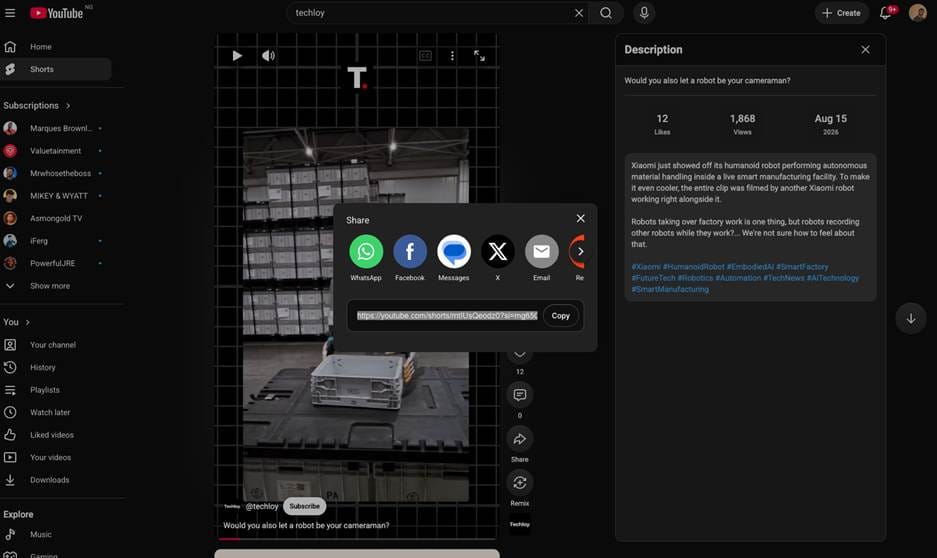This screenshot has width=937, height=558.
Task: Share via Email
Action: [x=541, y=252]
